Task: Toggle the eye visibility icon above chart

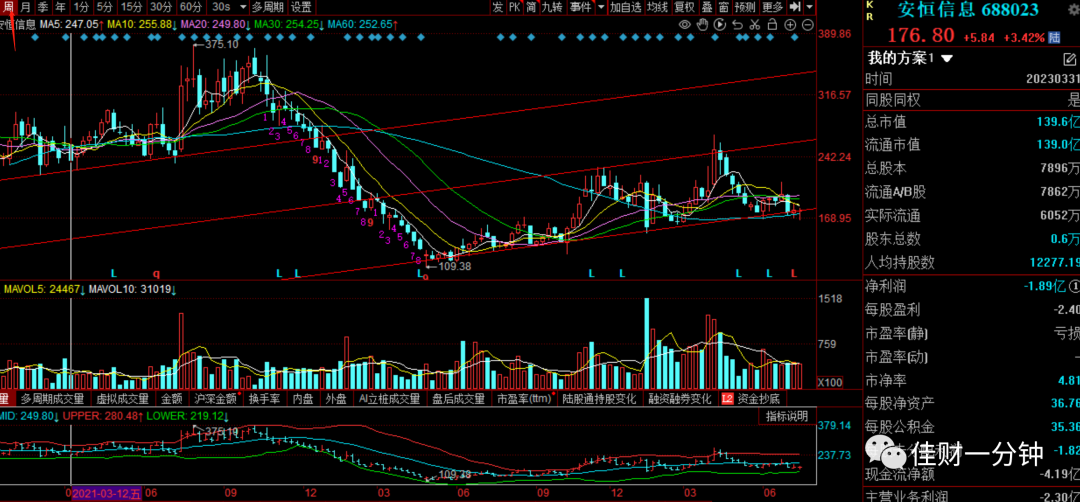Action: pyautogui.click(x=685, y=25)
